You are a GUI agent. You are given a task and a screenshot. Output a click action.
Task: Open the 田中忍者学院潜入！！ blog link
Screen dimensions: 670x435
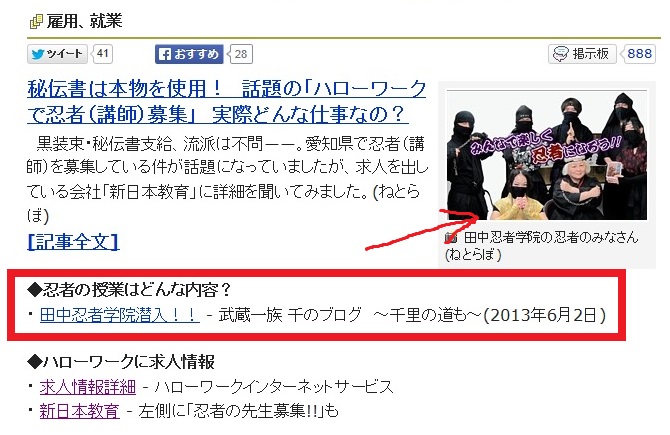click(x=120, y=315)
